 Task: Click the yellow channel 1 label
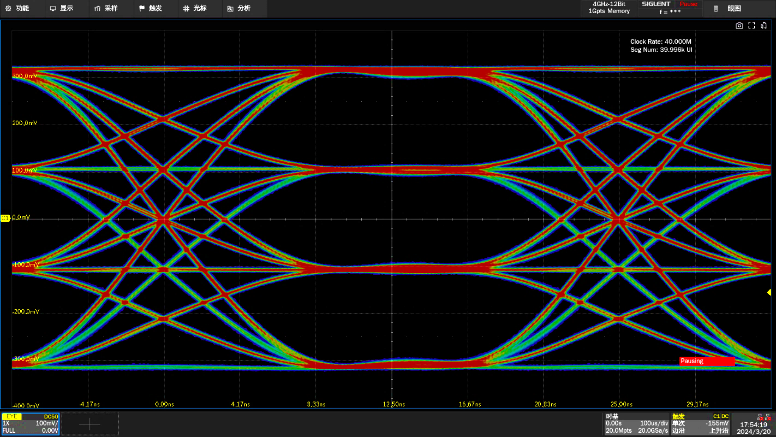pos(12,416)
